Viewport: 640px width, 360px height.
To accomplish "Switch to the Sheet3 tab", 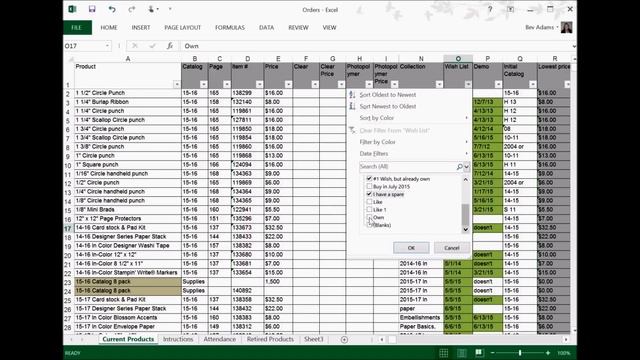I will pyautogui.click(x=313, y=339).
